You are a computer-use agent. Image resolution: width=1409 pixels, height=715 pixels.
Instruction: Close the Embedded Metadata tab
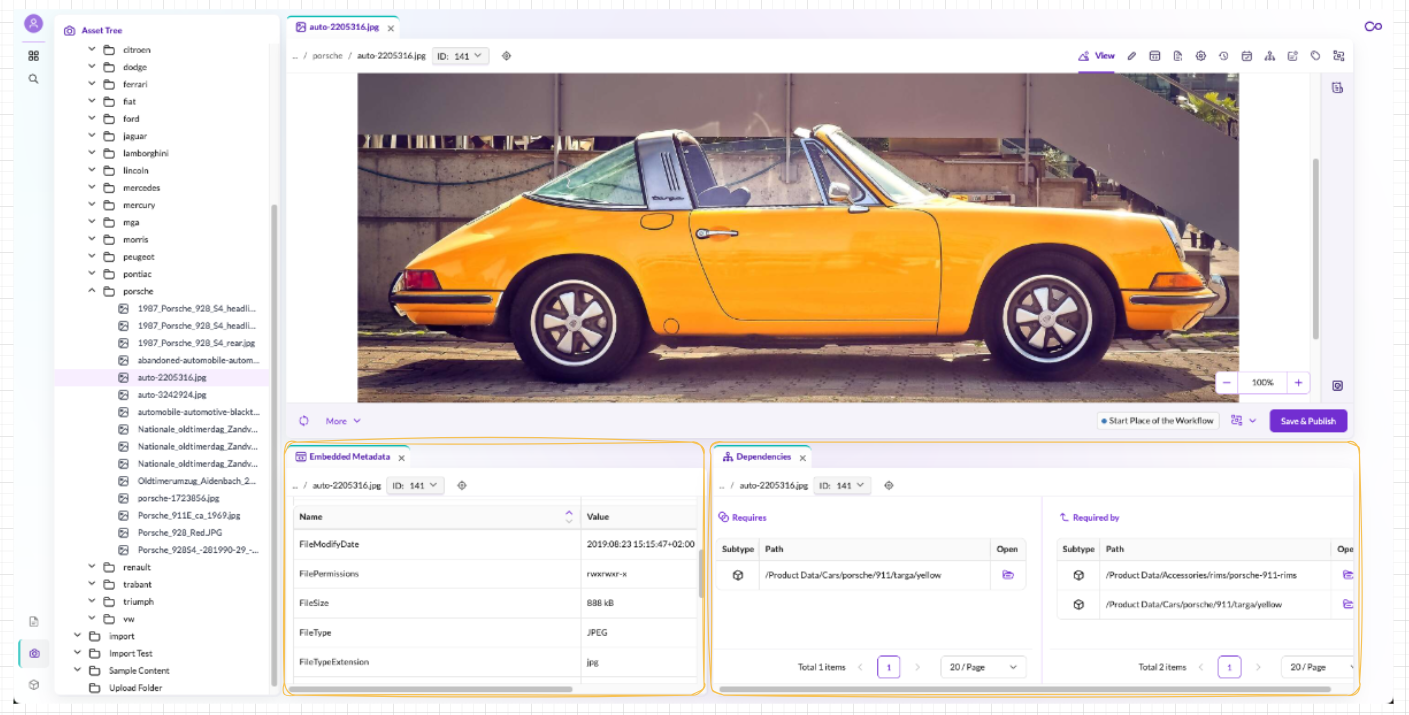point(401,458)
